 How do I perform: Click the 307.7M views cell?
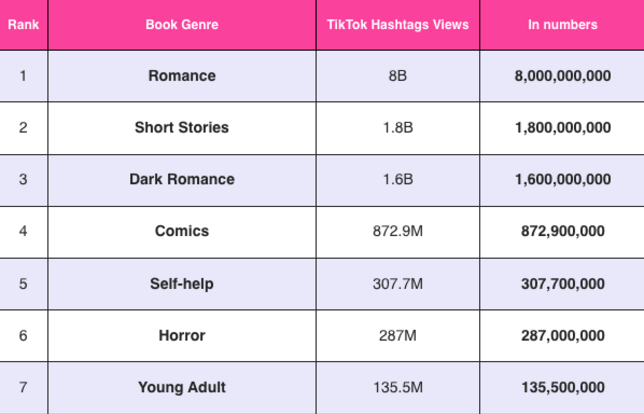click(397, 284)
